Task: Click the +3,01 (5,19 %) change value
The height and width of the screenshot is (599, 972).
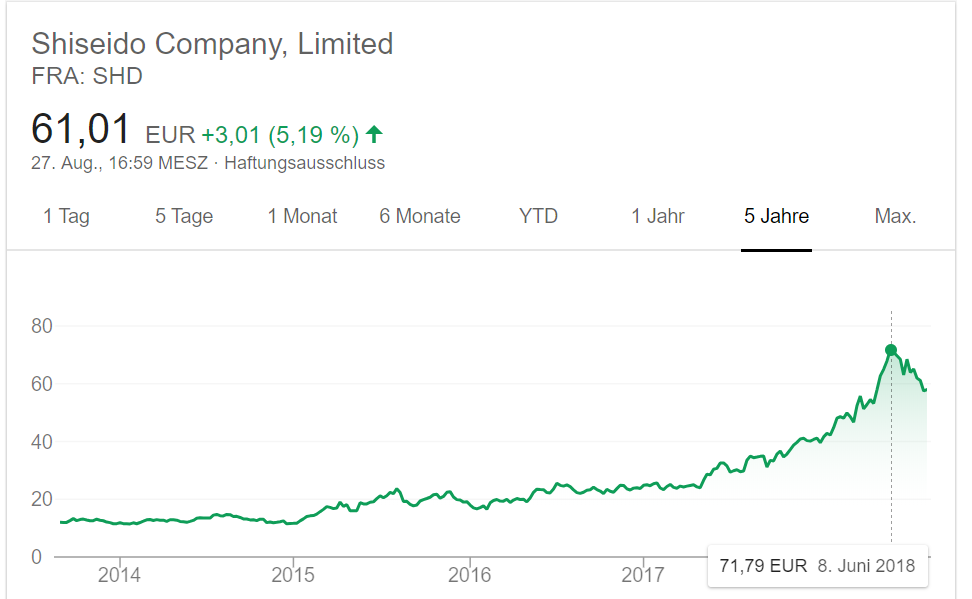Action: click(280, 134)
